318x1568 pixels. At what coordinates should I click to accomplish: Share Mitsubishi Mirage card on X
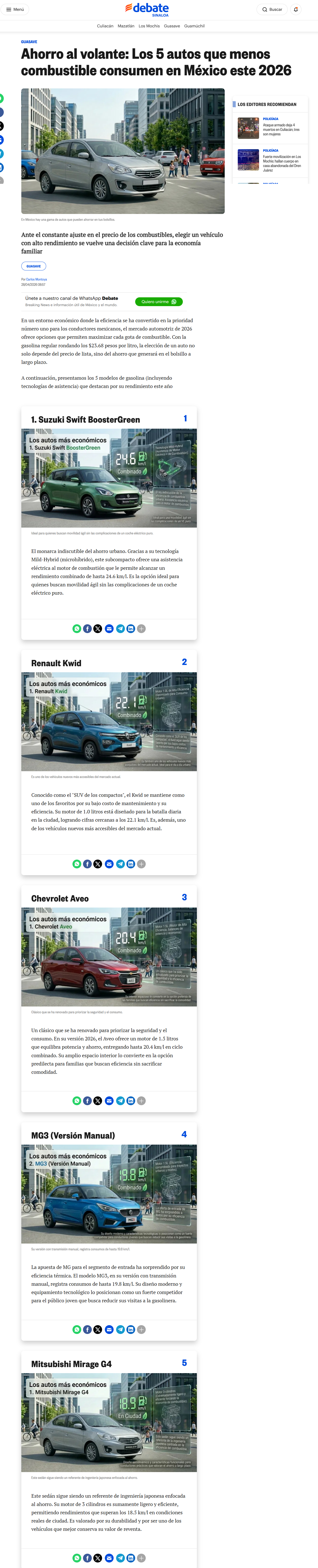(98, 1558)
